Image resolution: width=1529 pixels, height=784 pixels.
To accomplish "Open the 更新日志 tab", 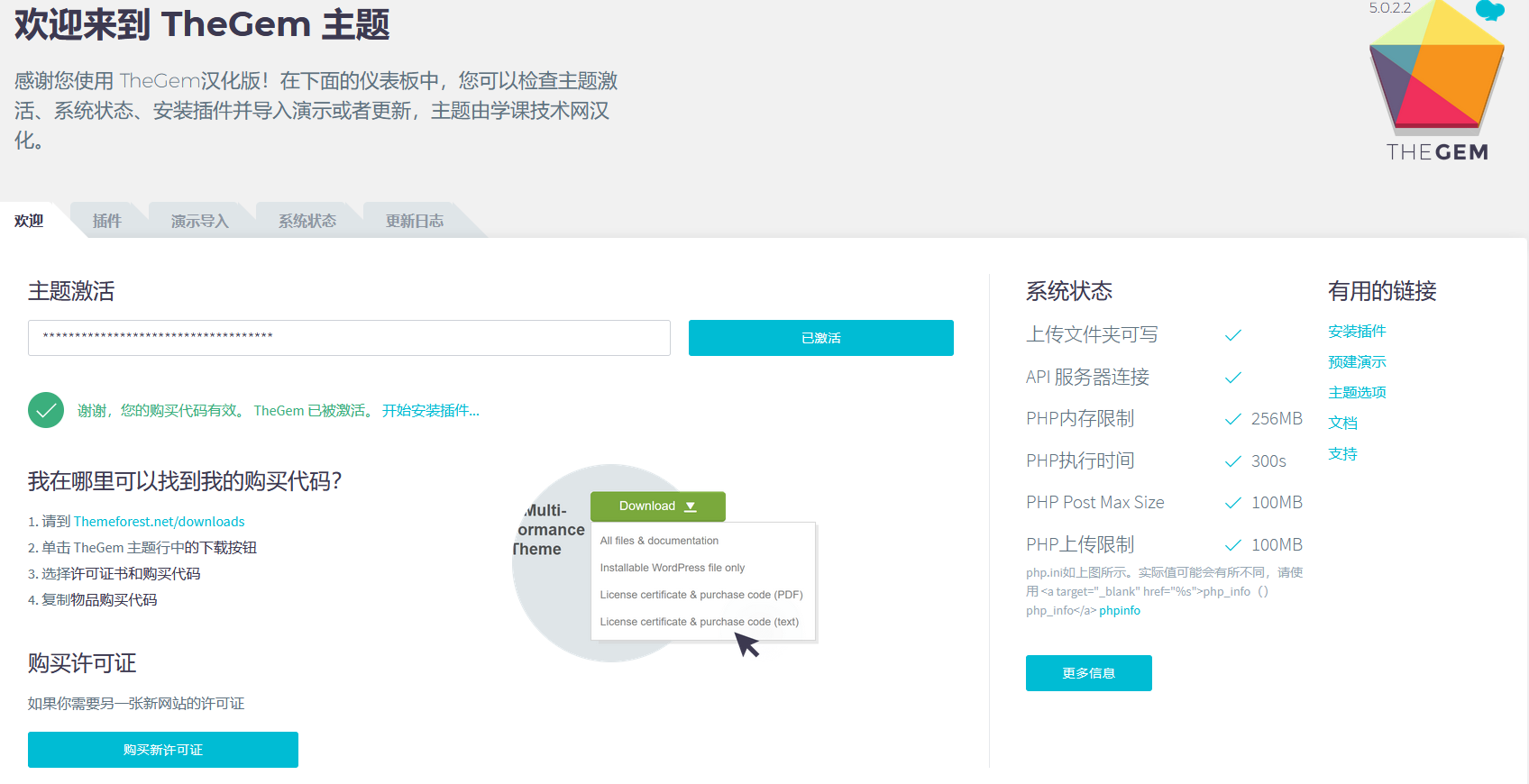I will [x=415, y=221].
